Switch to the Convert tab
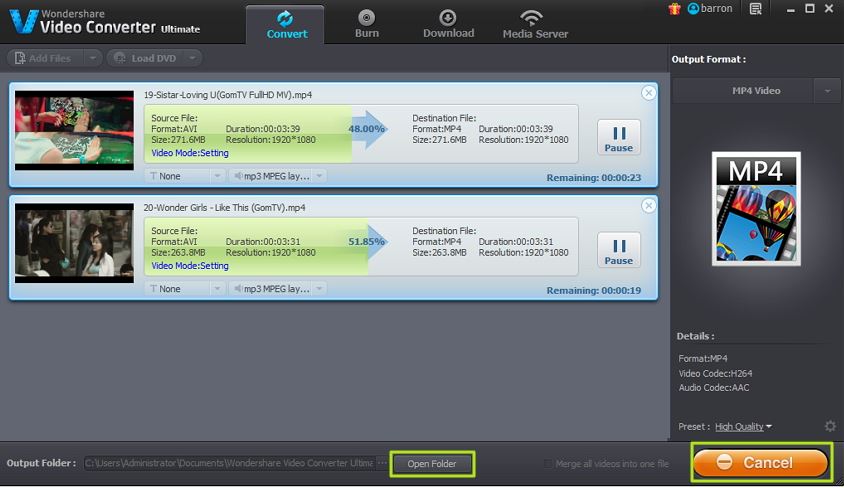 pyautogui.click(x=285, y=25)
